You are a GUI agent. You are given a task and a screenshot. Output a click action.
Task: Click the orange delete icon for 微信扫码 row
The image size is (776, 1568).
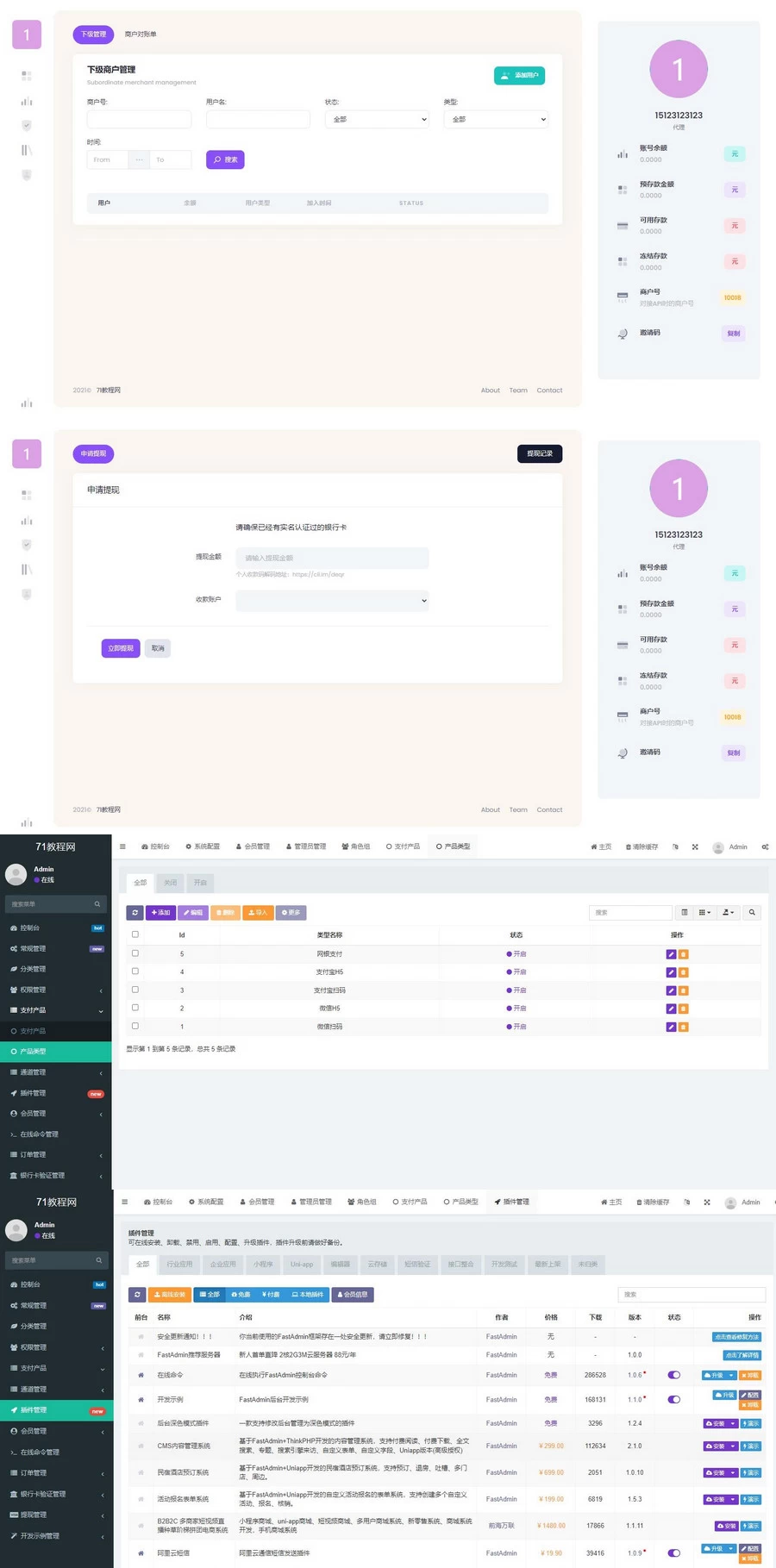(x=684, y=1027)
